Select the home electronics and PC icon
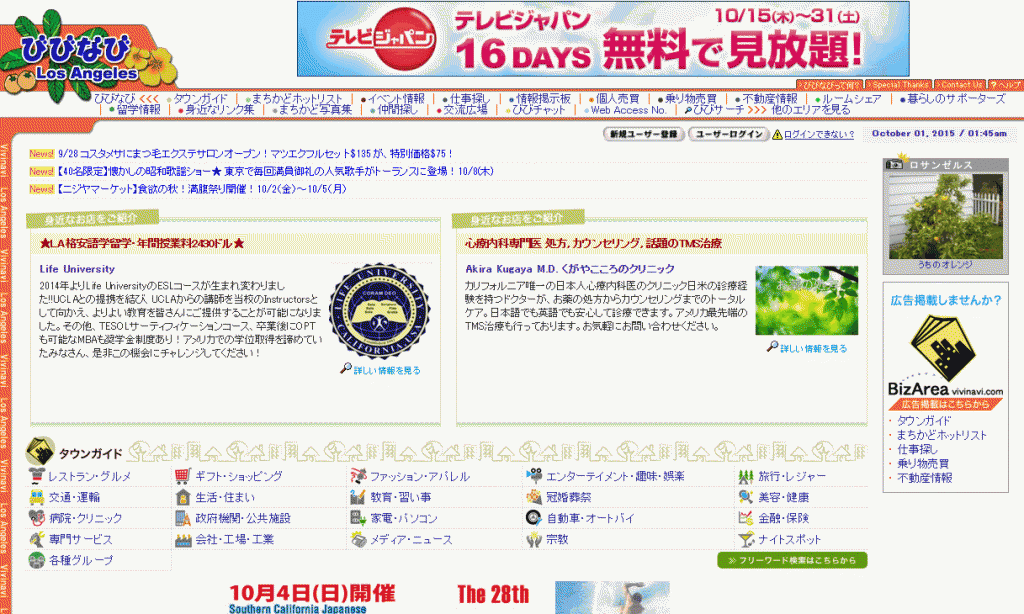This screenshot has height=614, width=1024. (358, 518)
